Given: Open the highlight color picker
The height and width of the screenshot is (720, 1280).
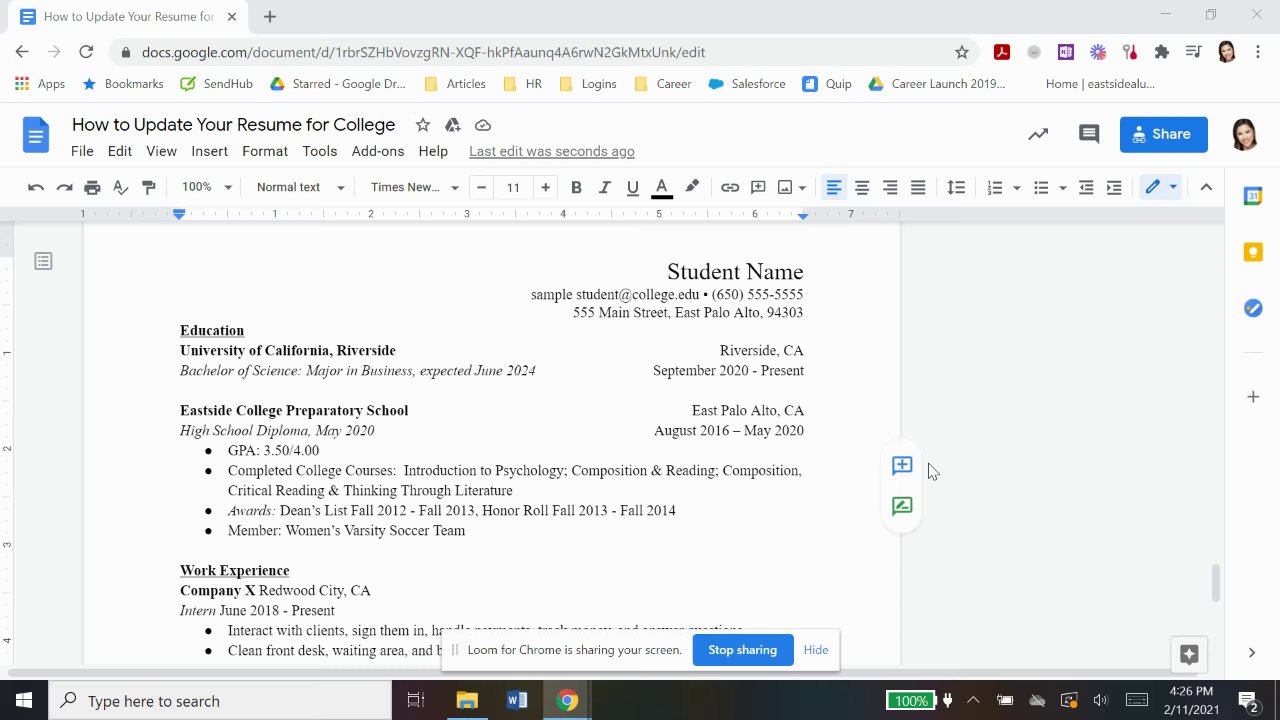Looking at the screenshot, I should click(x=692, y=187).
